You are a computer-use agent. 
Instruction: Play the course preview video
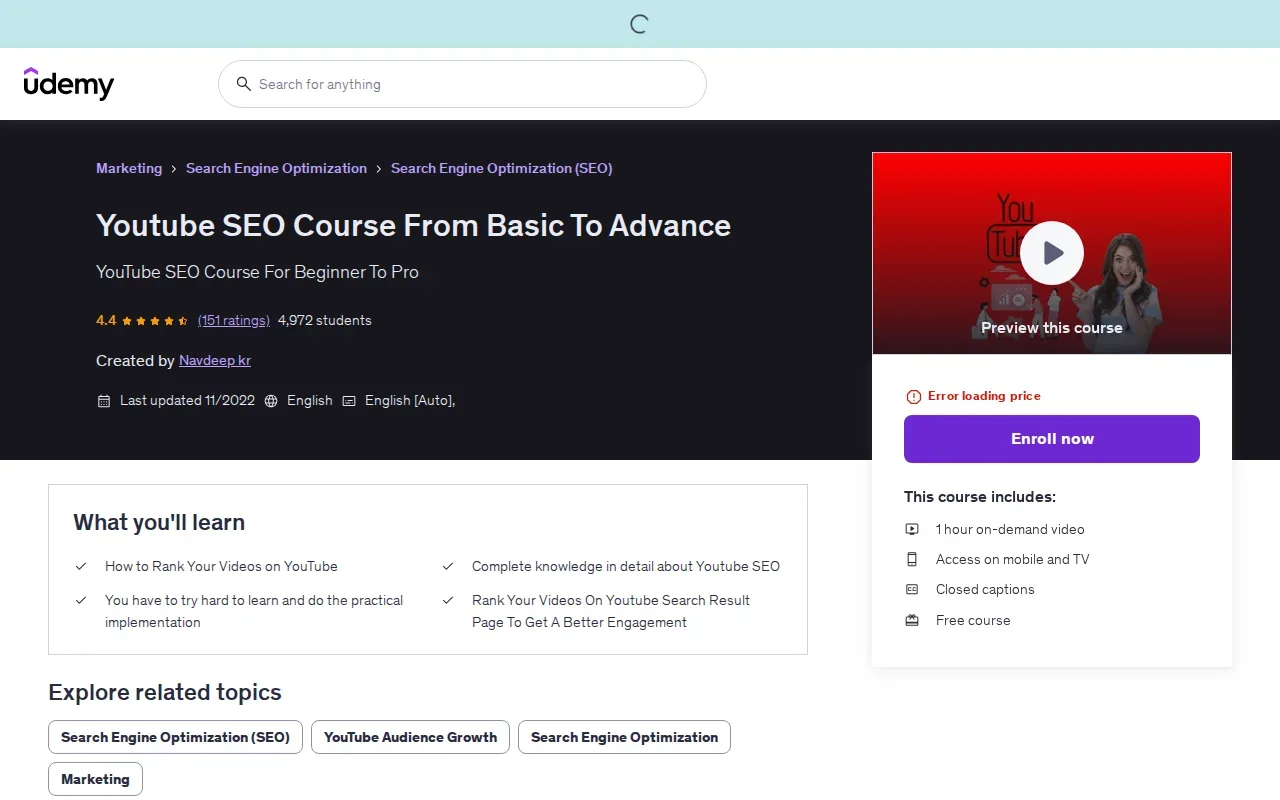click(x=1052, y=253)
